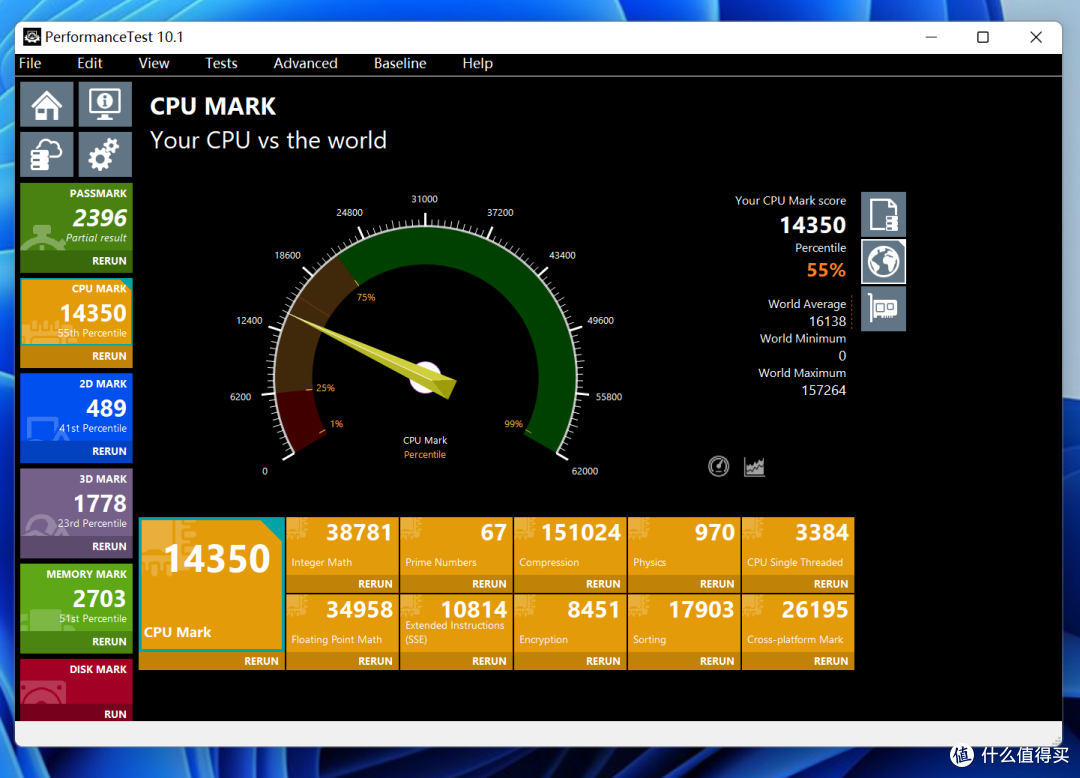Select the 3D Mark 1778 tile

[x=76, y=502]
